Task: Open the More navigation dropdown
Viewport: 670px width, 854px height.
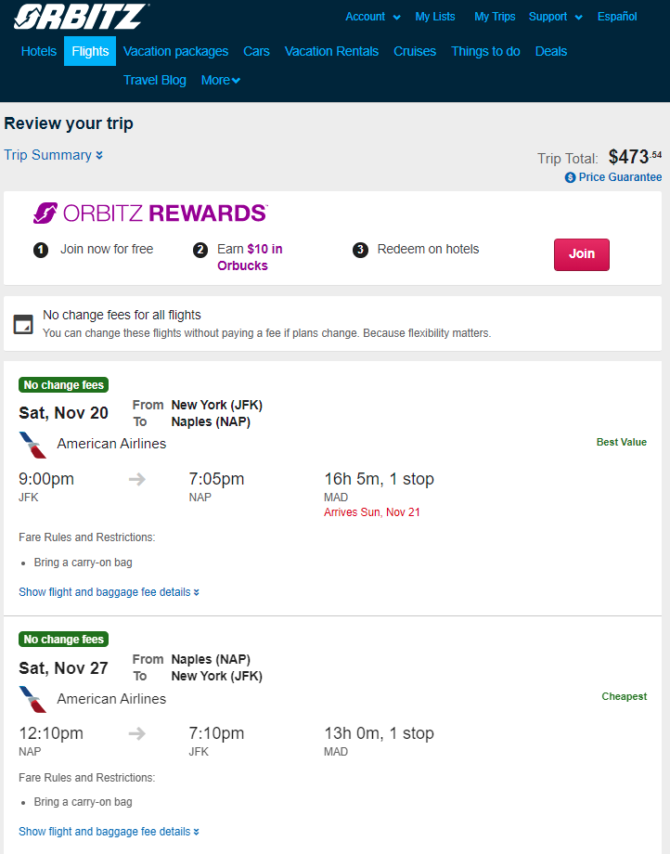Action: pos(221,80)
